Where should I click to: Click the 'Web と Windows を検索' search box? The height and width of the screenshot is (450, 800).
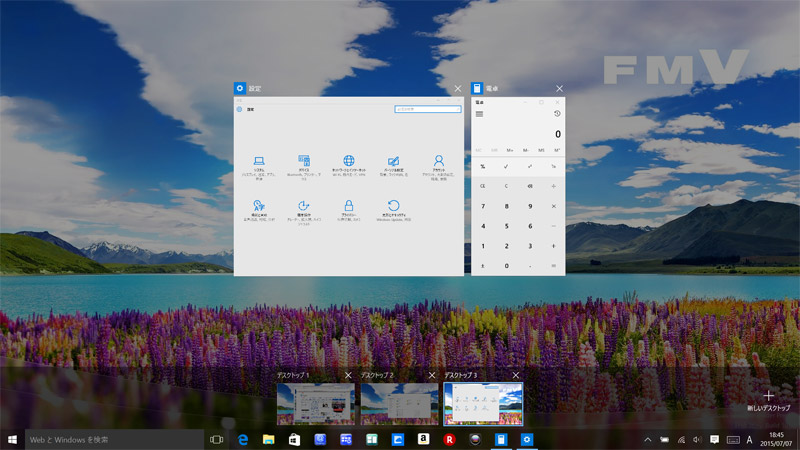110,440
